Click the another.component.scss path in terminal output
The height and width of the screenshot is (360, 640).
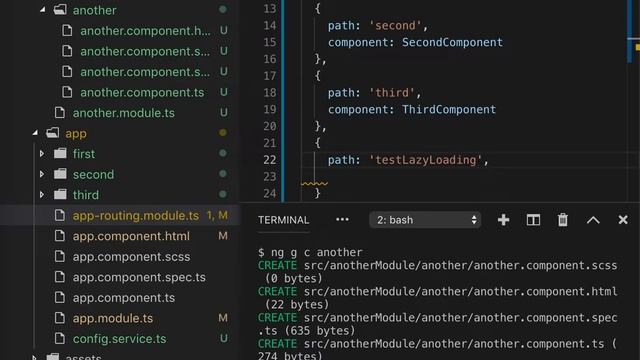coord(460,266)
